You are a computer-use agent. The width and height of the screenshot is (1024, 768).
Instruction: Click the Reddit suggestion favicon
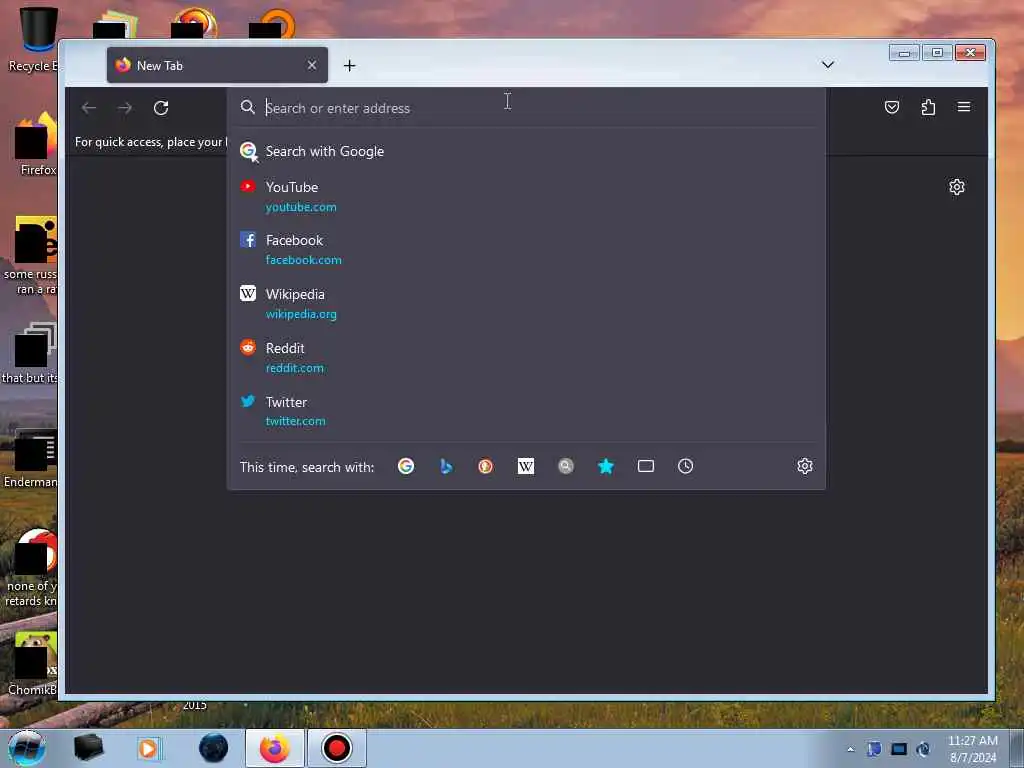click(248, 347)
